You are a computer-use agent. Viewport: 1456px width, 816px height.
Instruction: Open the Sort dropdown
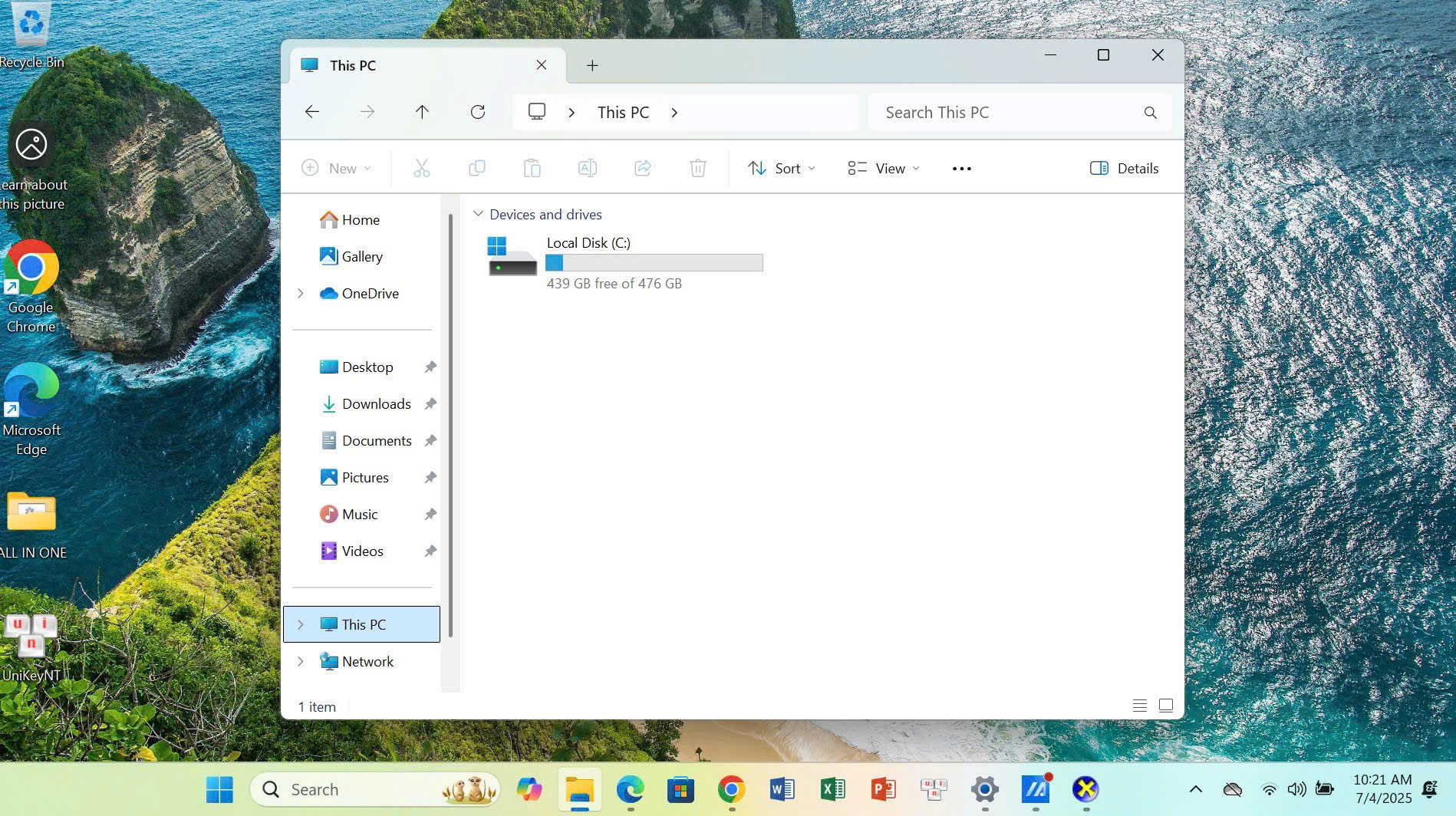pos(782,168)
